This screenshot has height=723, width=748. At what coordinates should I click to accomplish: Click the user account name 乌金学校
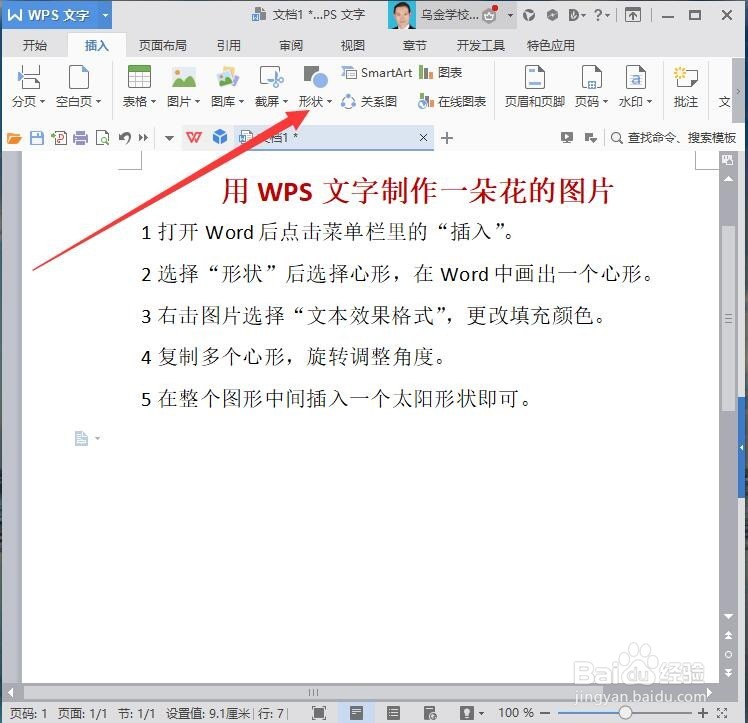[x=449, y=15]
